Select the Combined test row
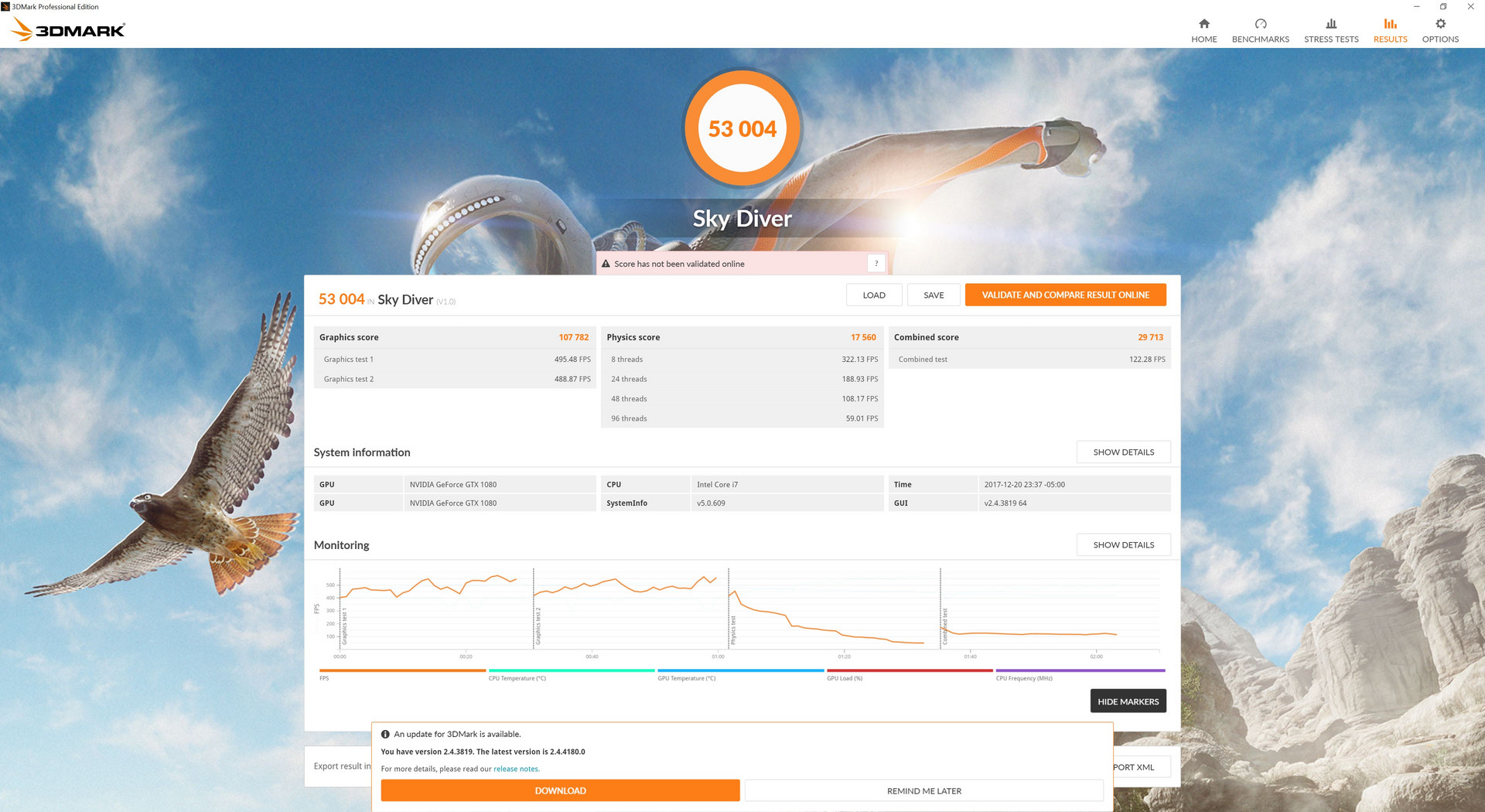1485x812 pixels. click(x=1029, y=359)
